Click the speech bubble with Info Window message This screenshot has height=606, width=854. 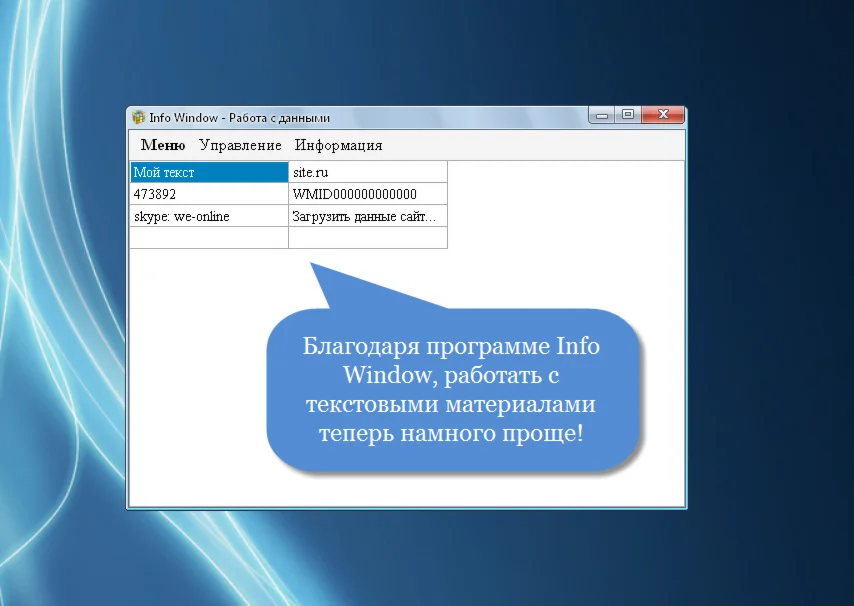click(452, 390)
